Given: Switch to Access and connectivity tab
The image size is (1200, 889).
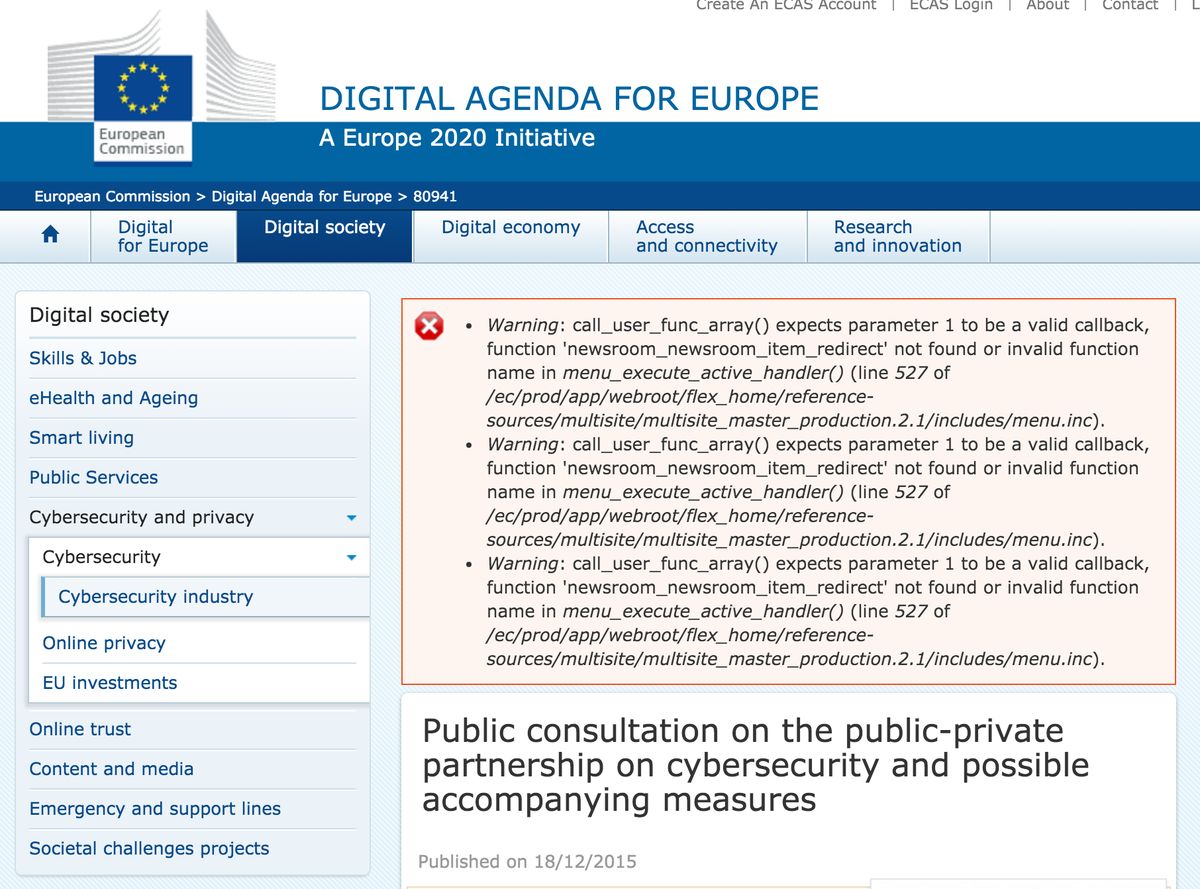Looking at the screenshot, I should click(x=706, y=236).
